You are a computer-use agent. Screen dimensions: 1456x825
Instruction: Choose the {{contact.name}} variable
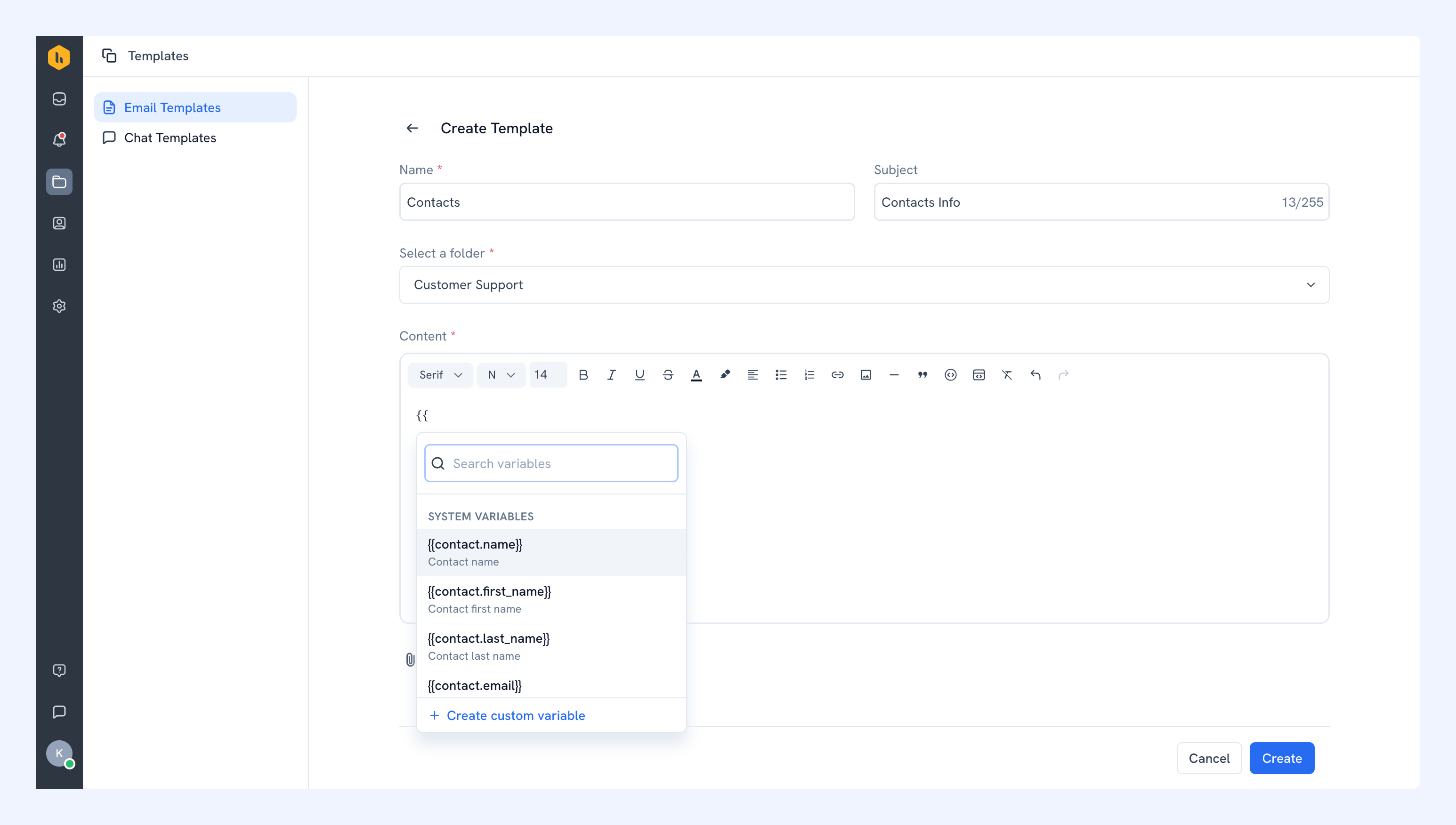pyautogui.click(x=550, y=552)
